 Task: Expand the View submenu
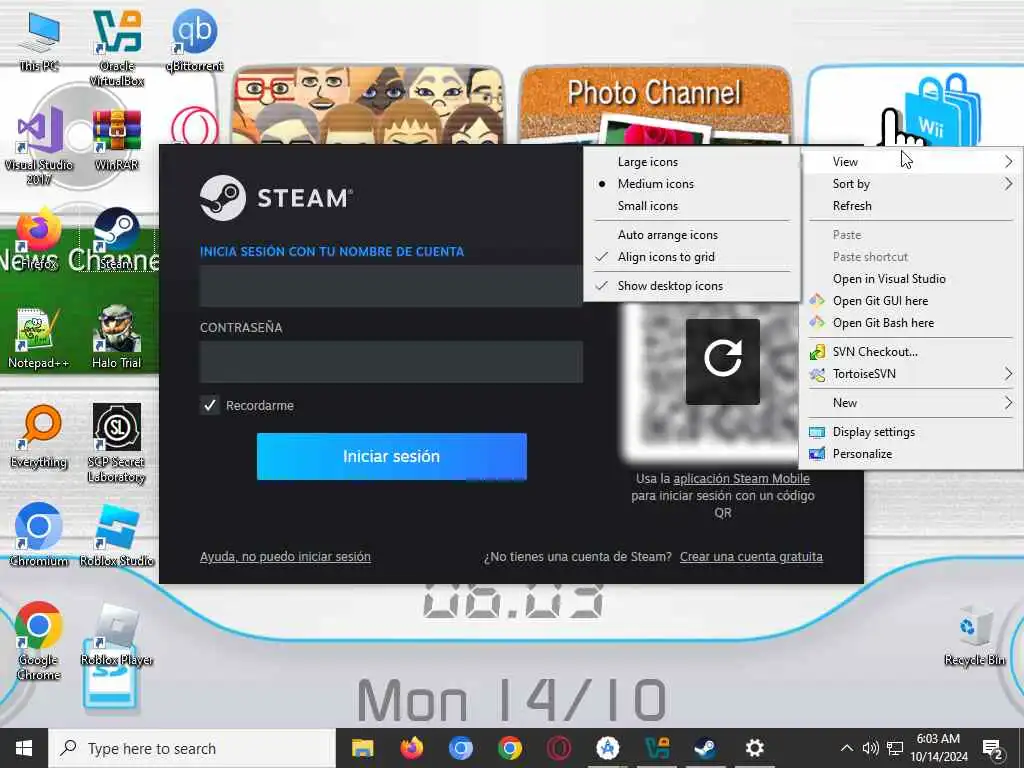pos(911,162)
